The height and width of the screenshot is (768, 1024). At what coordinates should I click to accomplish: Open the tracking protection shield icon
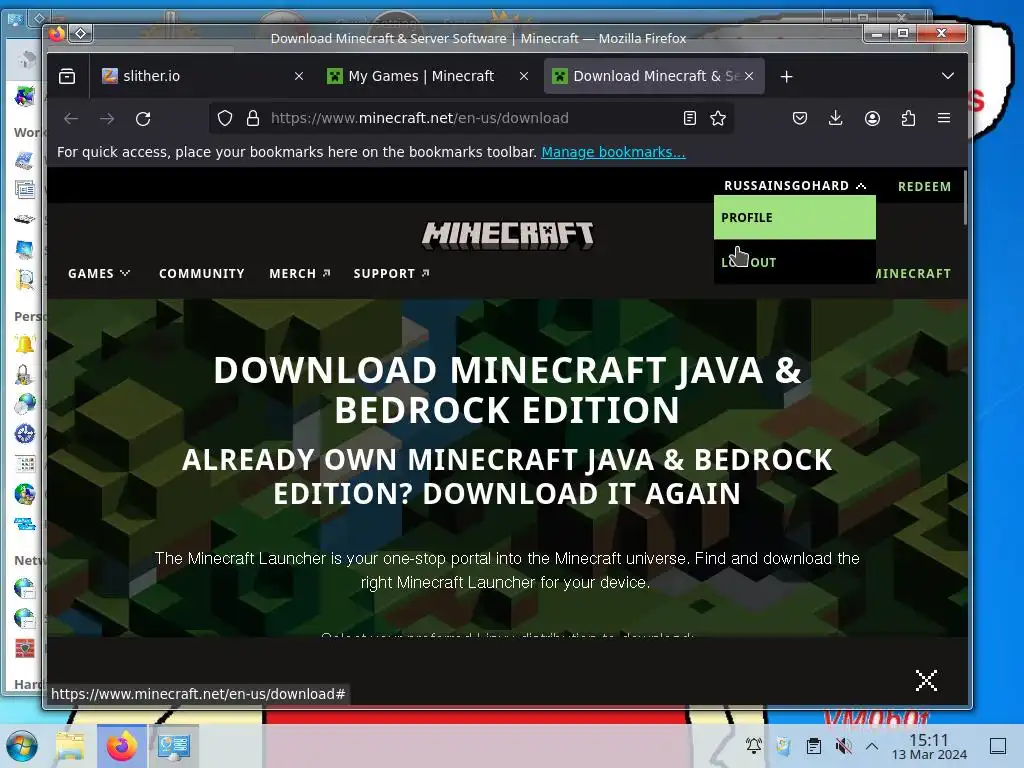(225, 118)
